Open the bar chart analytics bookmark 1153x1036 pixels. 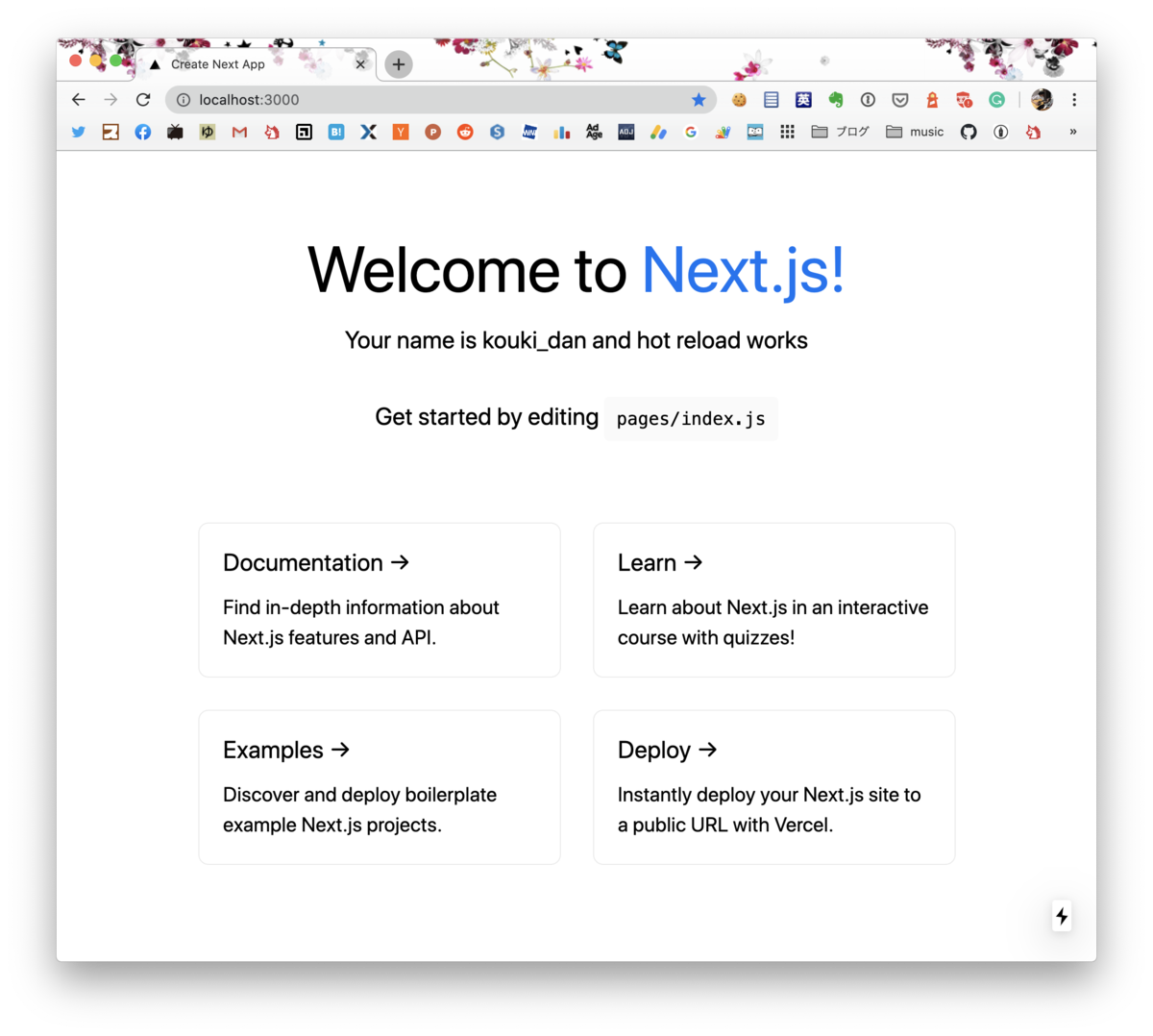pos(562,132)
